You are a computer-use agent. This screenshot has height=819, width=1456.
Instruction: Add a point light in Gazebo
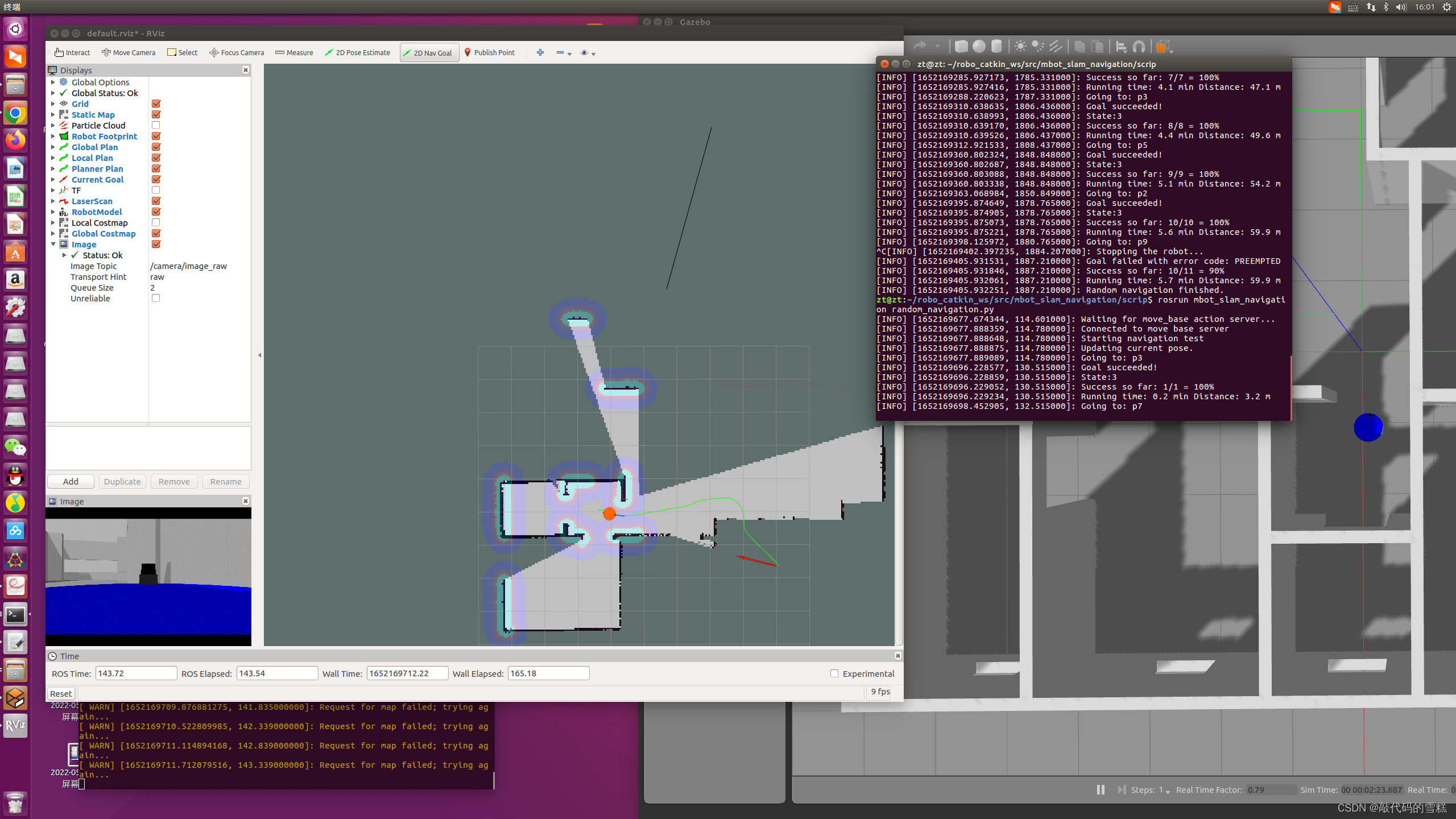[x=1020, y=47]
